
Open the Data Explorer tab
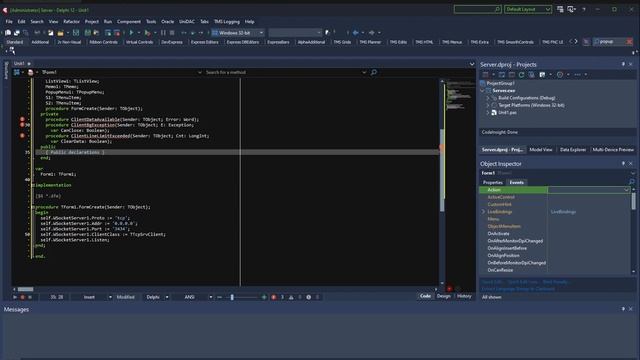573,150
